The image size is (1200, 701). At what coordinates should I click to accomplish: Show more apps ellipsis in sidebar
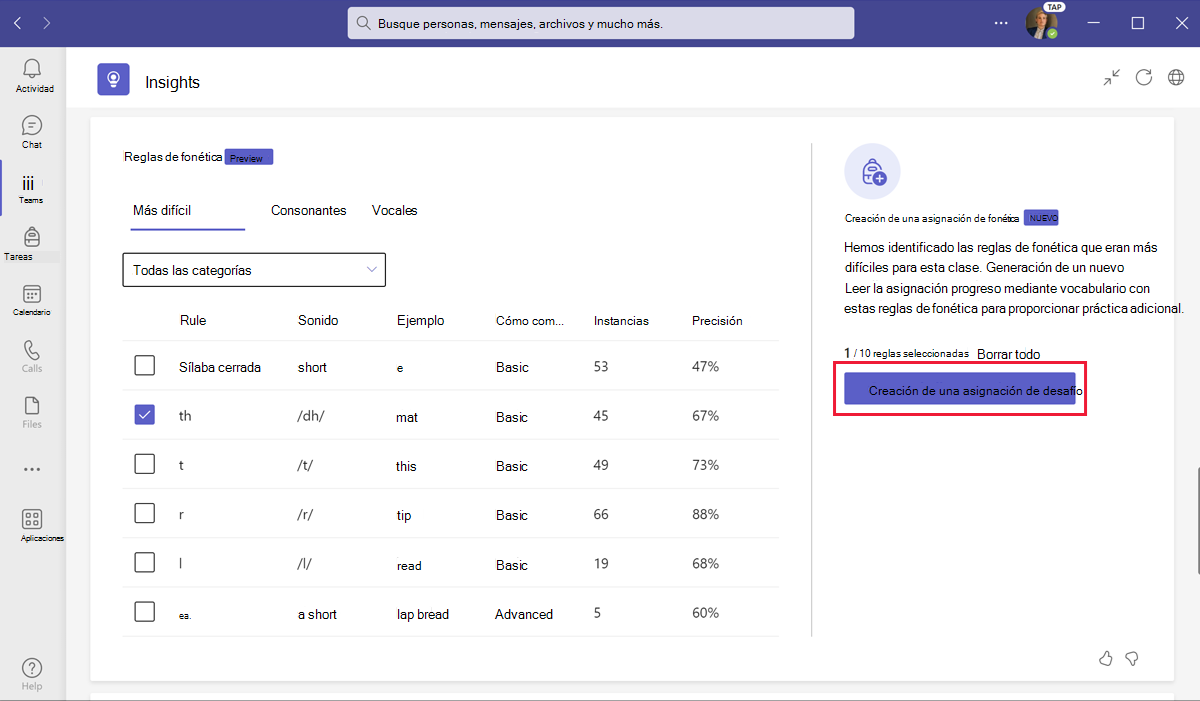point(32,468)
